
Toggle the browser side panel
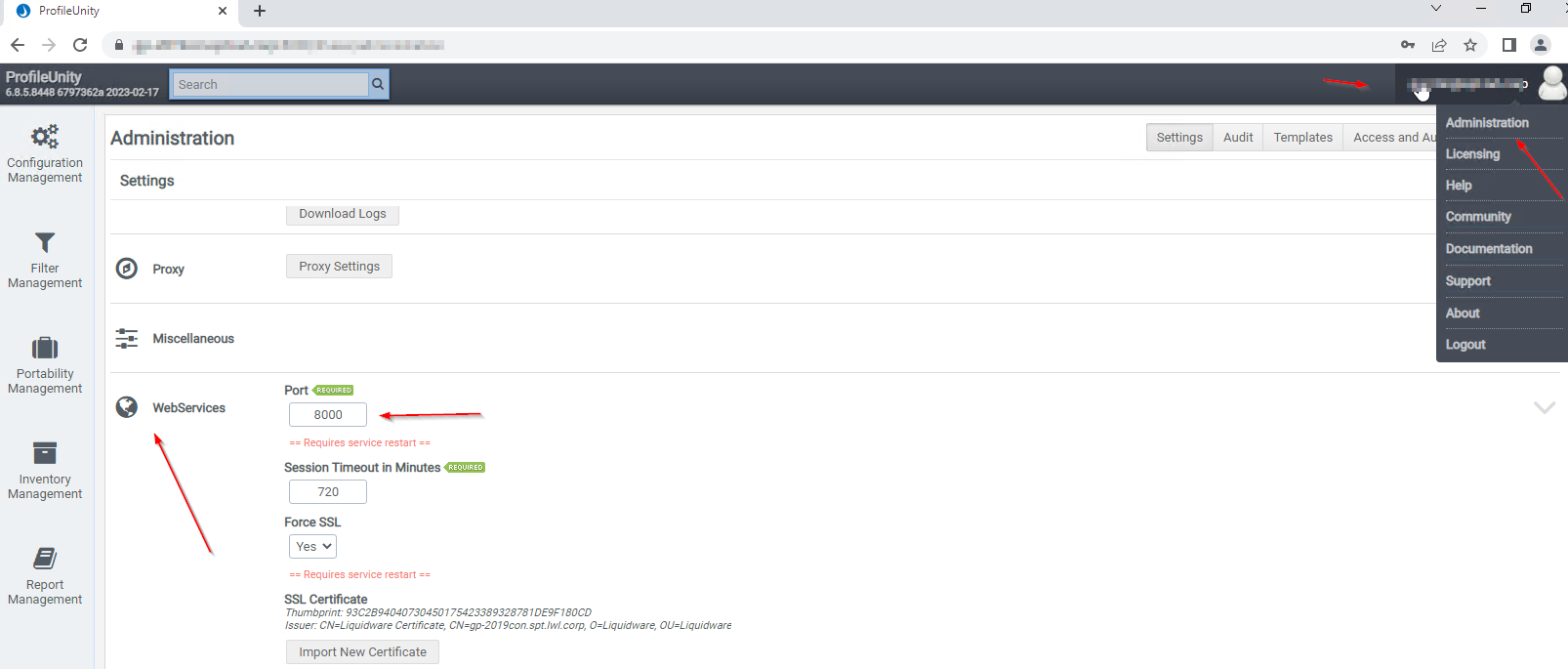pyautogui.click(x=1508, y=45)
